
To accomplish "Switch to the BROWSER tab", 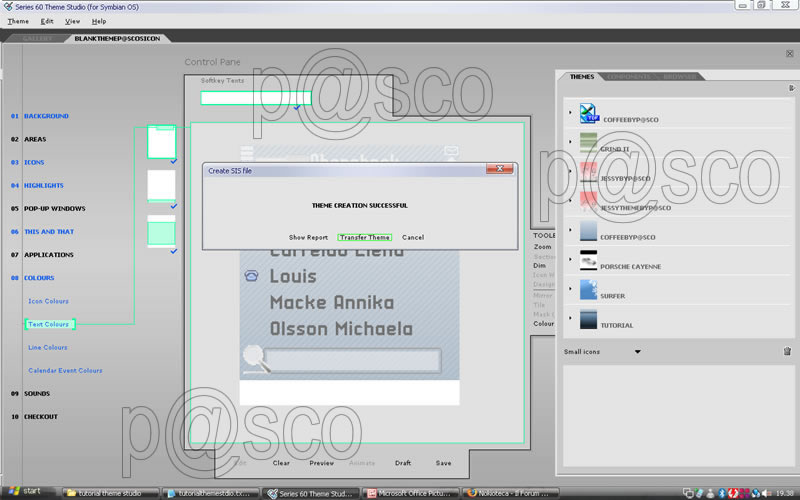I will point(680,77).
